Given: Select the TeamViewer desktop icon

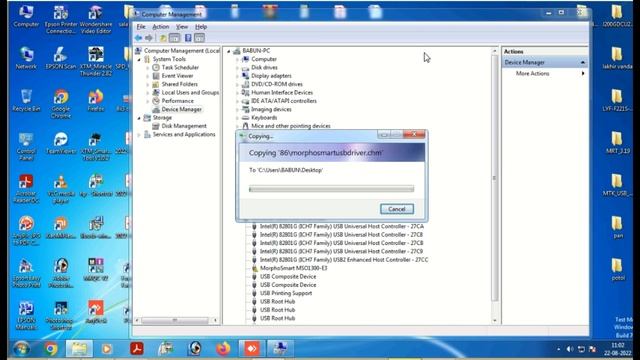Looking at the screenshot, I should tap(60, 143).
